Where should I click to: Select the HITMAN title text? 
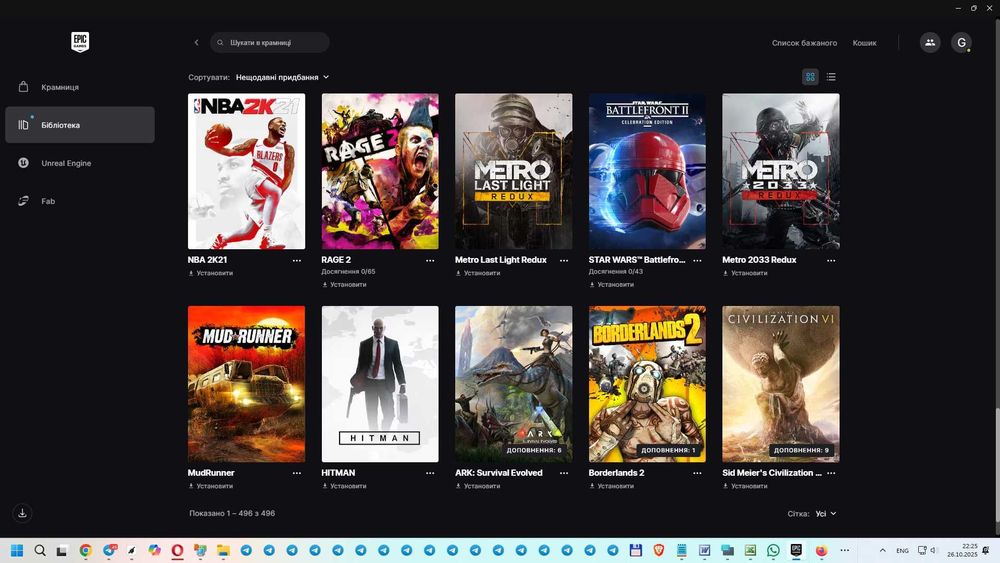(338, 473)
